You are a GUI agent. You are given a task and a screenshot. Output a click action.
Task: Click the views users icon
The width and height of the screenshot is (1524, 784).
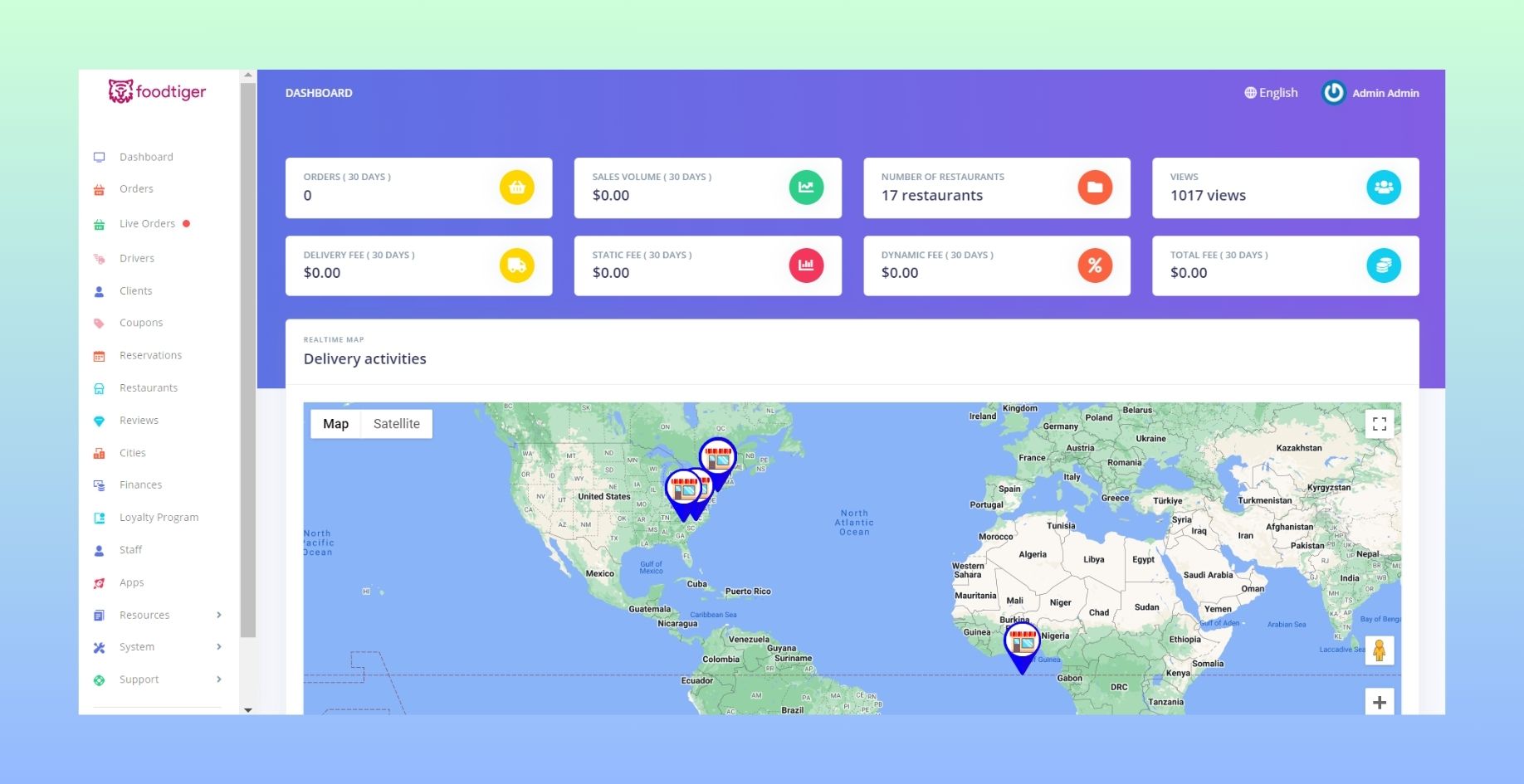1383,187
